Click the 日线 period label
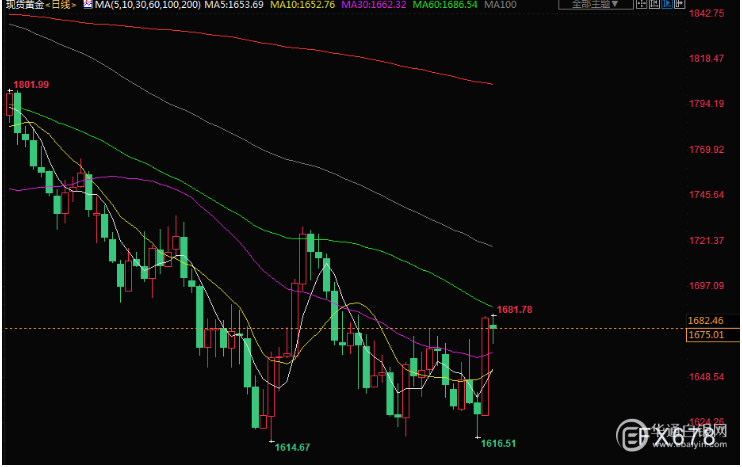 (61, 5)
